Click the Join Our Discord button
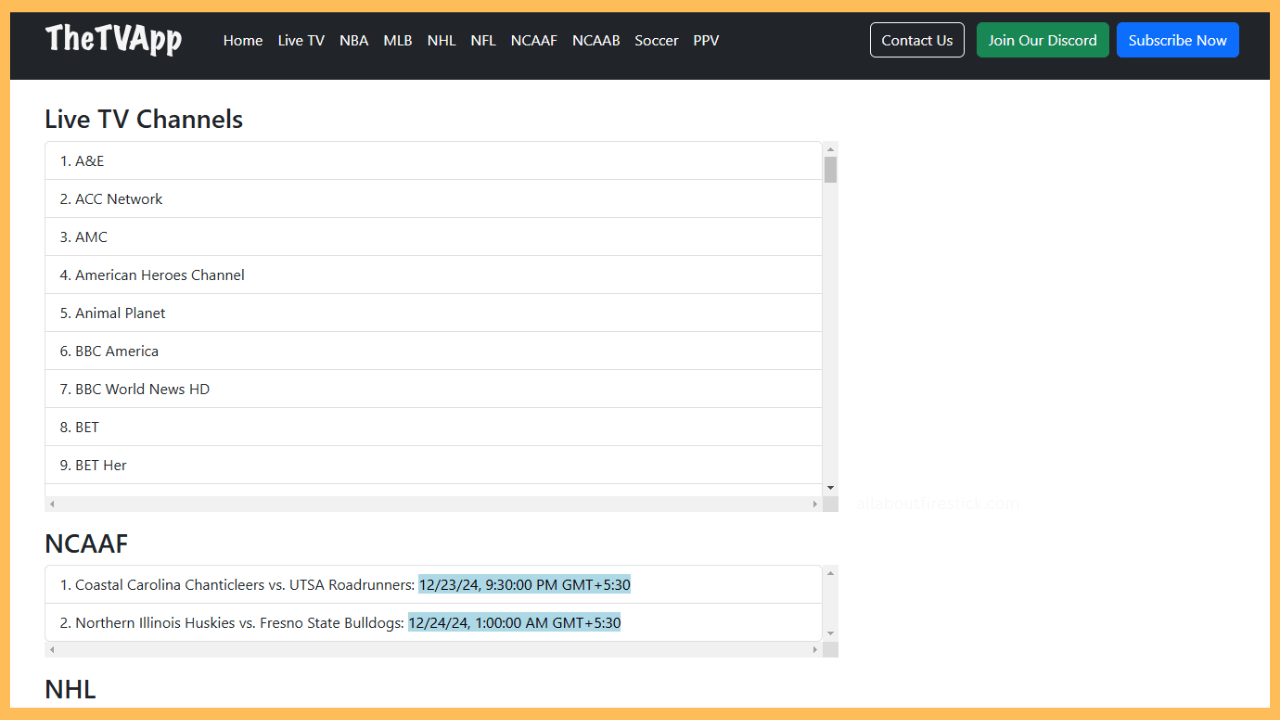1280x720 pixels. click(1042, 40)
